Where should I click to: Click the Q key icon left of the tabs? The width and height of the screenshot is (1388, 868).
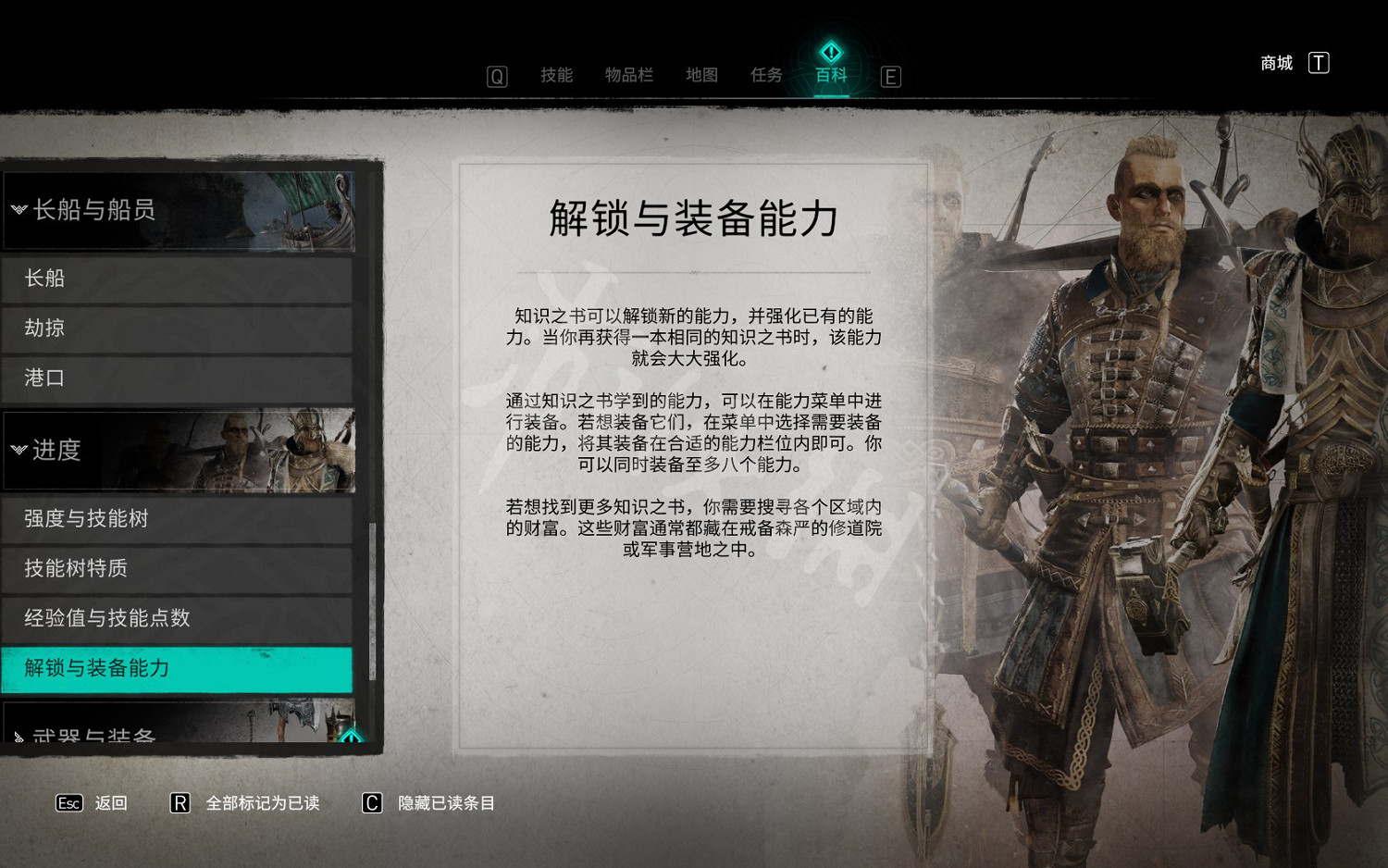497,77
